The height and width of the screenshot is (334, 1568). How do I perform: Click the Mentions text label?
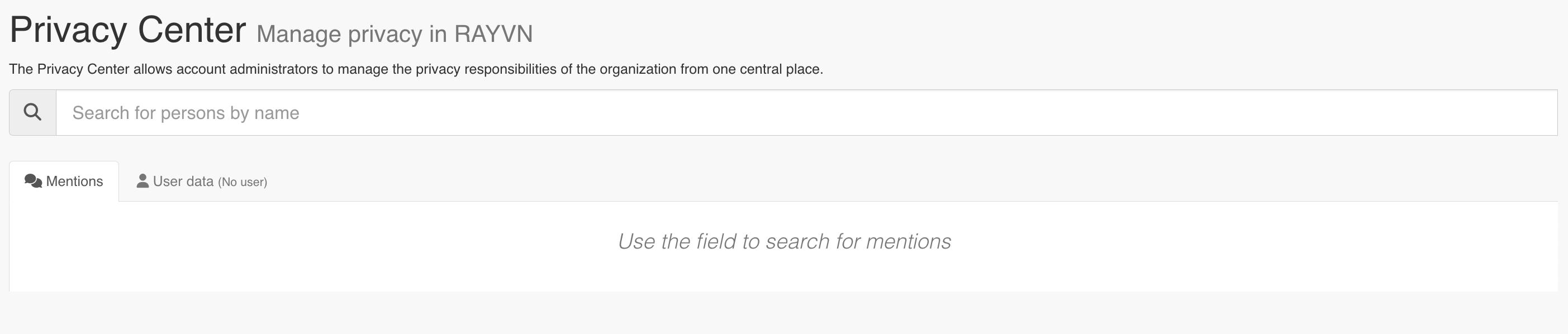click(74, 182)
